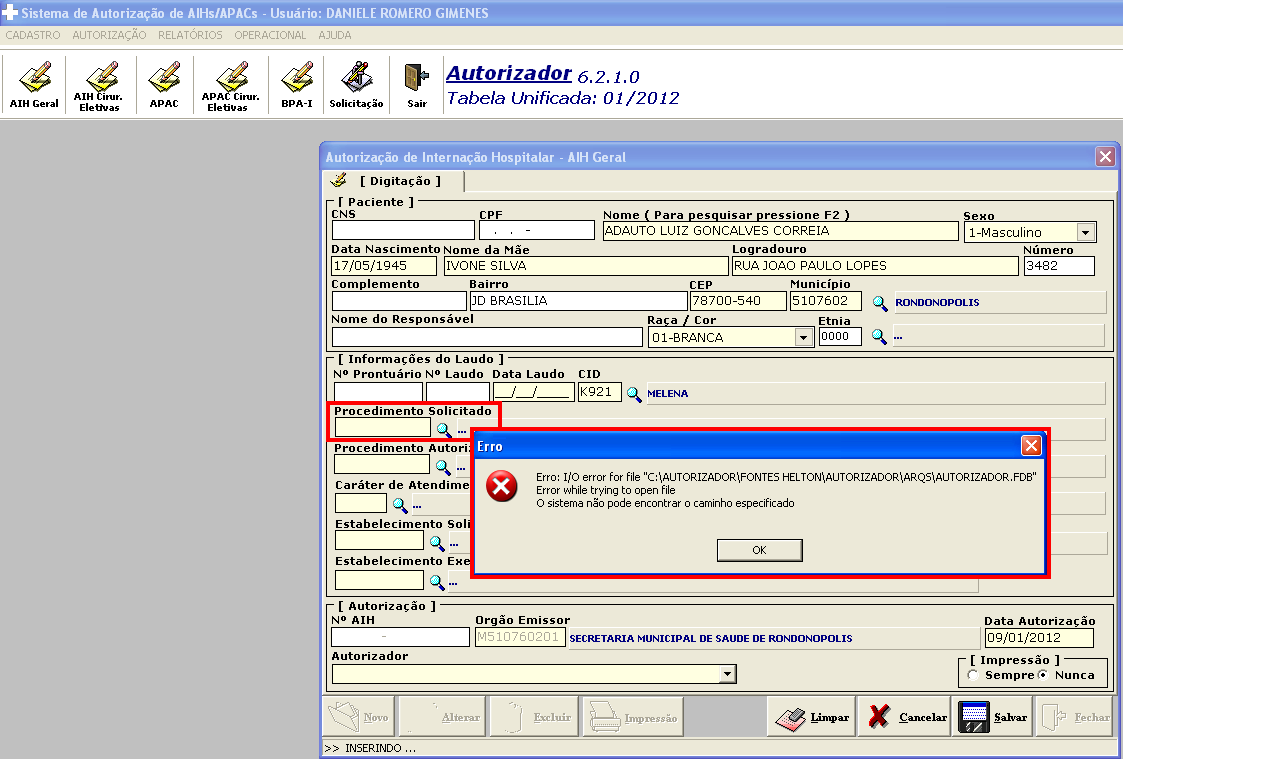Open the Raça / Cor dropdown
The image size is (1280, 759).
click(x=804, y=337)
